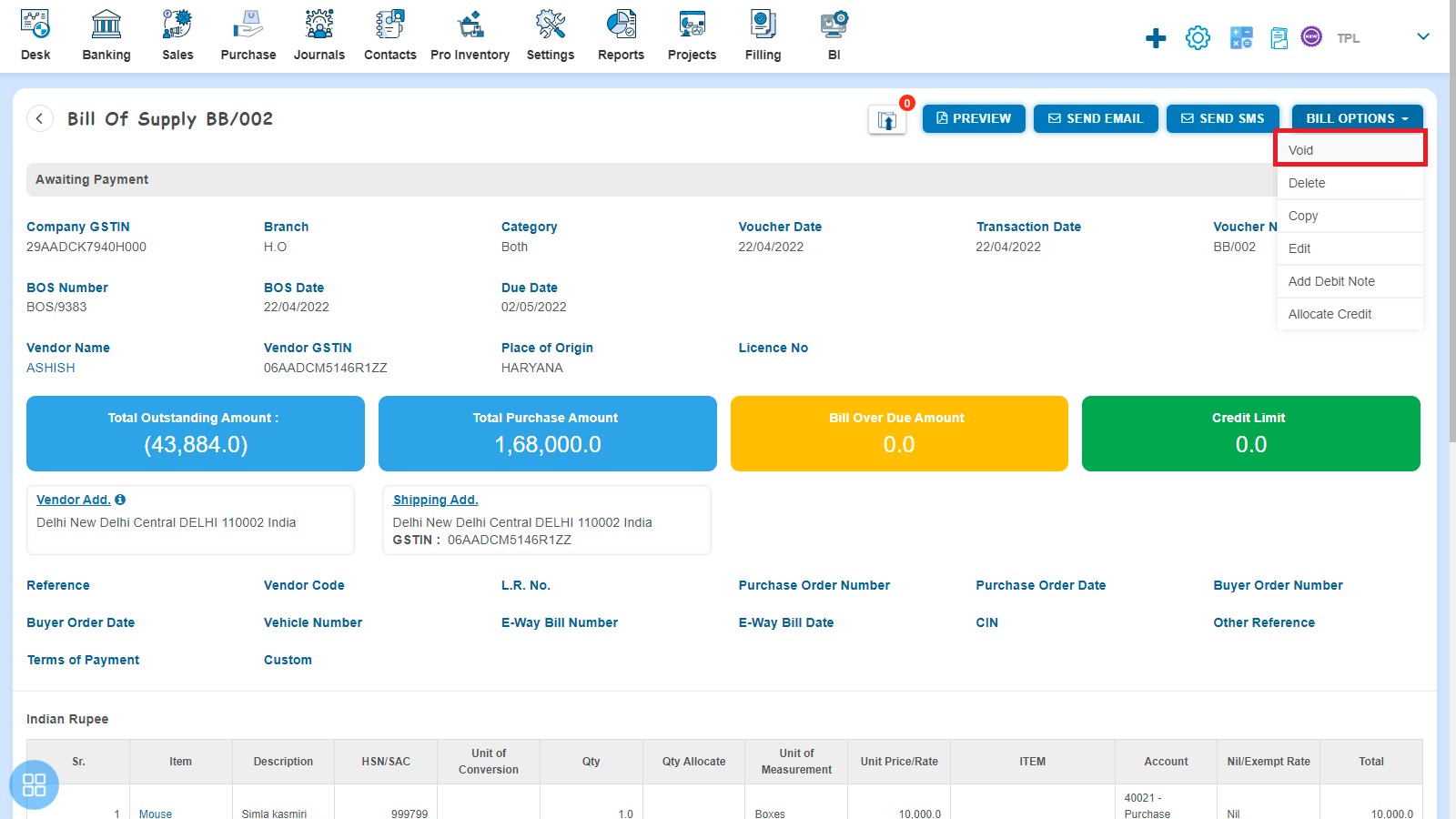Select Void from bill options menu
Screen dimensions: 1456x819
click(x=1350, y=150)
